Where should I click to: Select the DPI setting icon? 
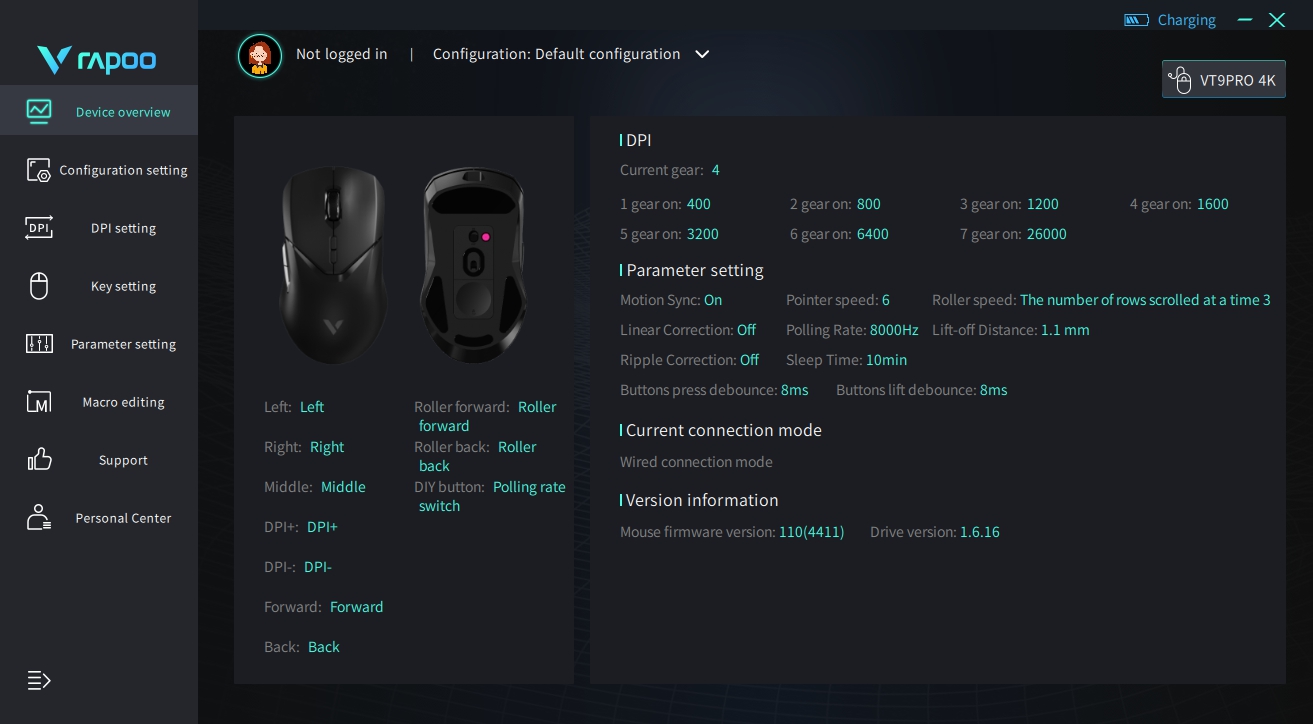click(39, 228)
